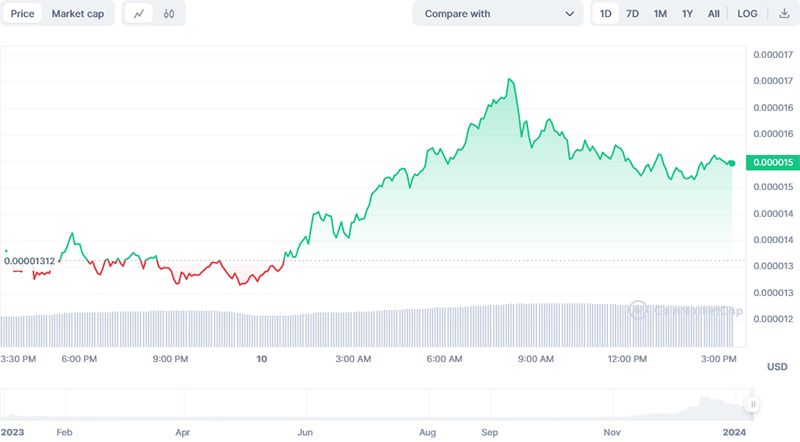The image size is (800, 442).
Task: Click the USD currency label
Action: tap(777, 366)
